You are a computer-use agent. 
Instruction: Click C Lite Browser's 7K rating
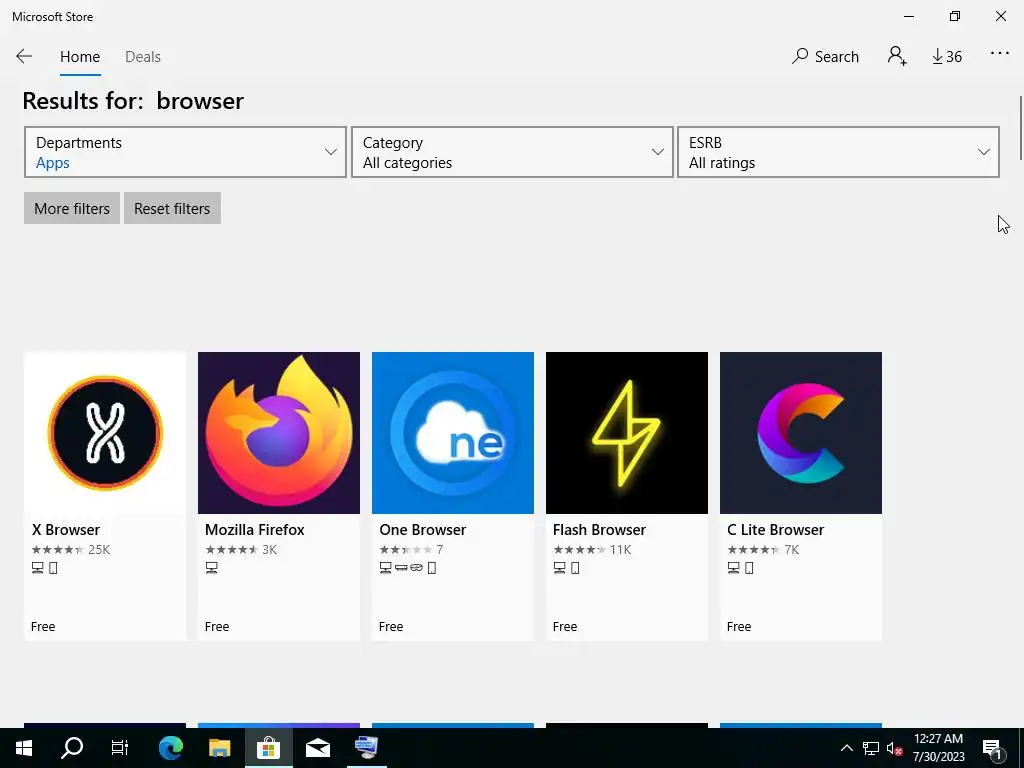pyautogui.click(x=763, y=550)
